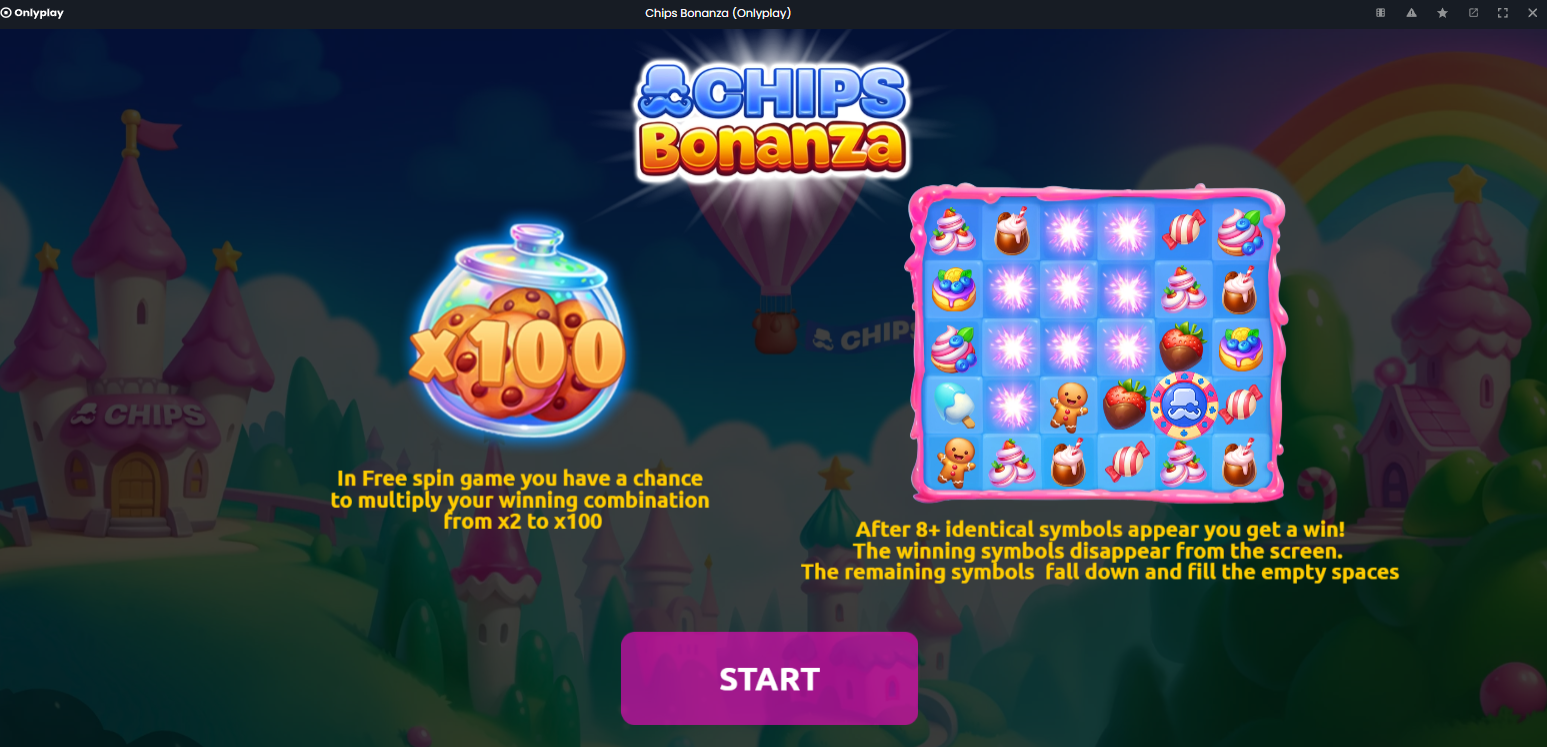
Task: Click the hot air balloon basket
Action: [775, 333]
